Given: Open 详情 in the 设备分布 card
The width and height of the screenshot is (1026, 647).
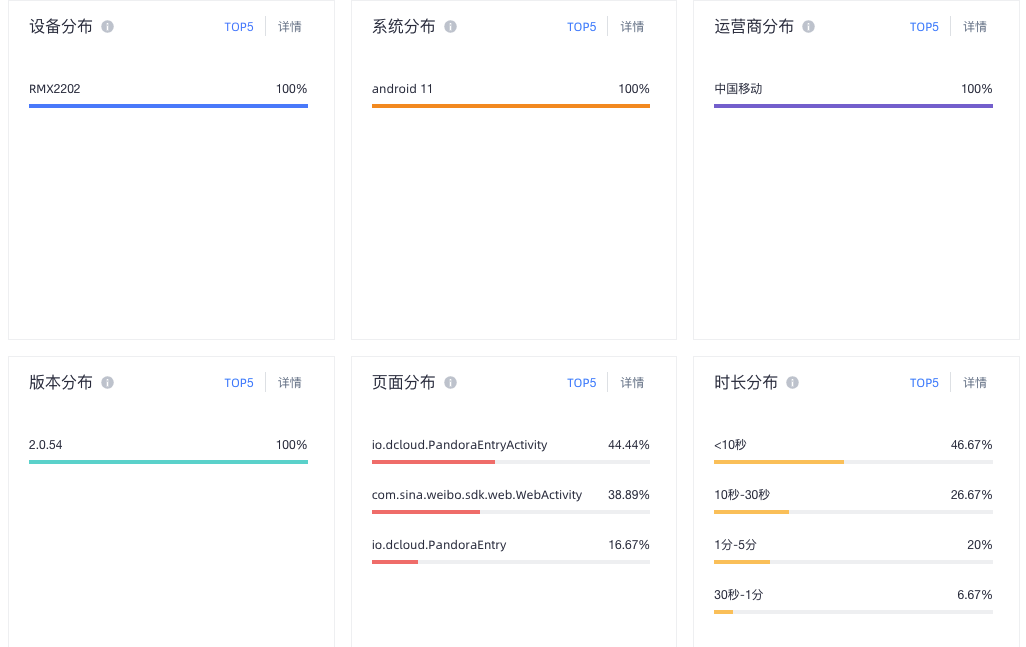Looking at the screenshot, I should [x=290, y=27].
